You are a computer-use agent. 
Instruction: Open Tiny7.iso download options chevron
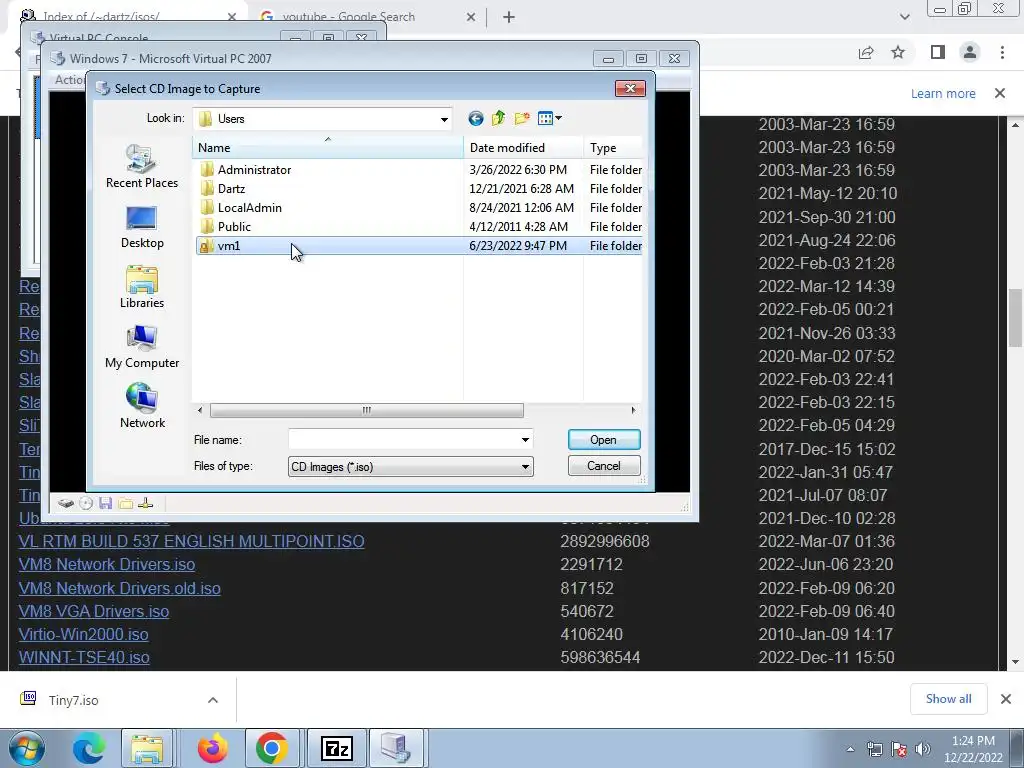pyautogui.click(x=213, y=700)
